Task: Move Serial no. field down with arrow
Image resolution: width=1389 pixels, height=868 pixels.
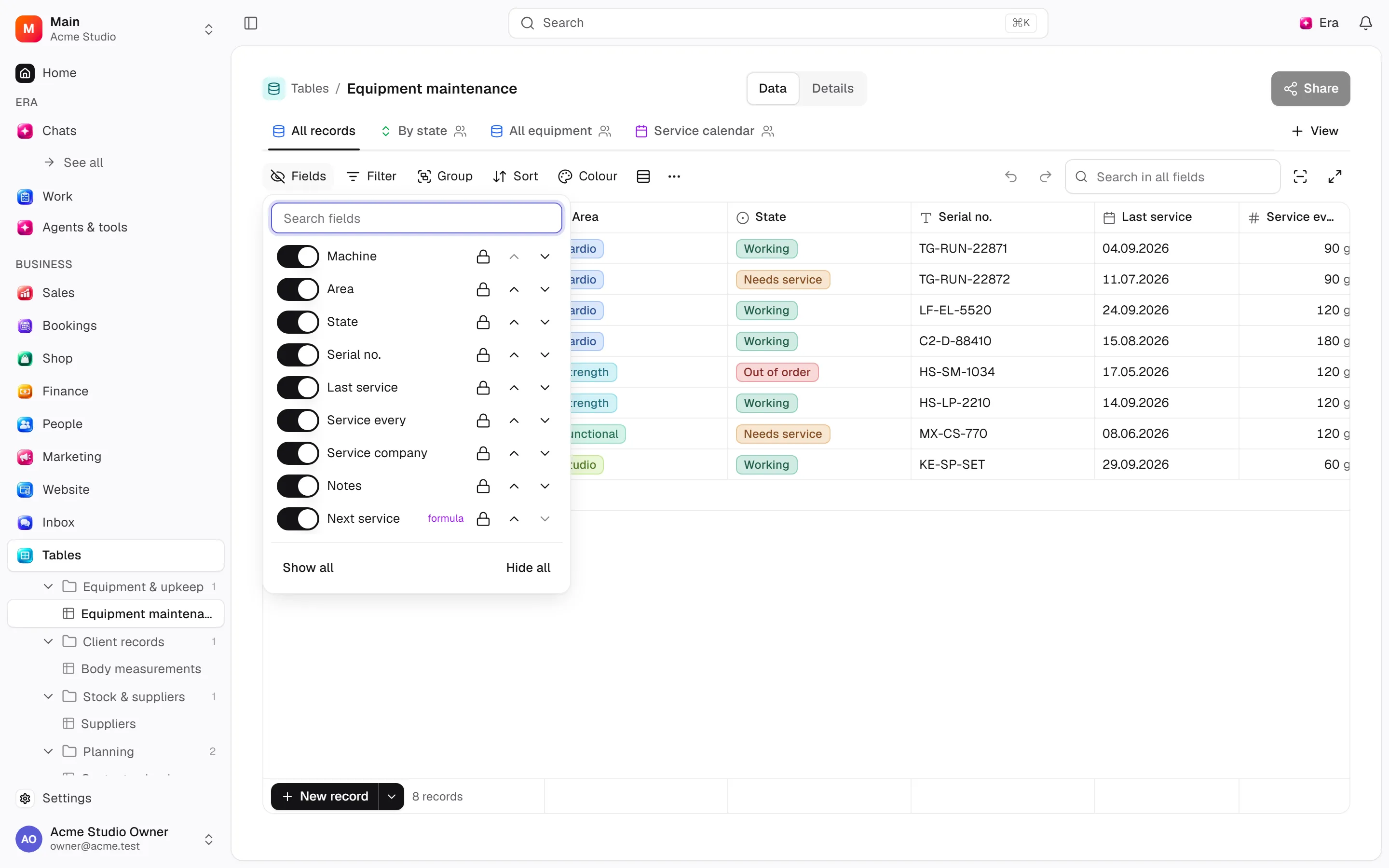Action: [545, 355]
